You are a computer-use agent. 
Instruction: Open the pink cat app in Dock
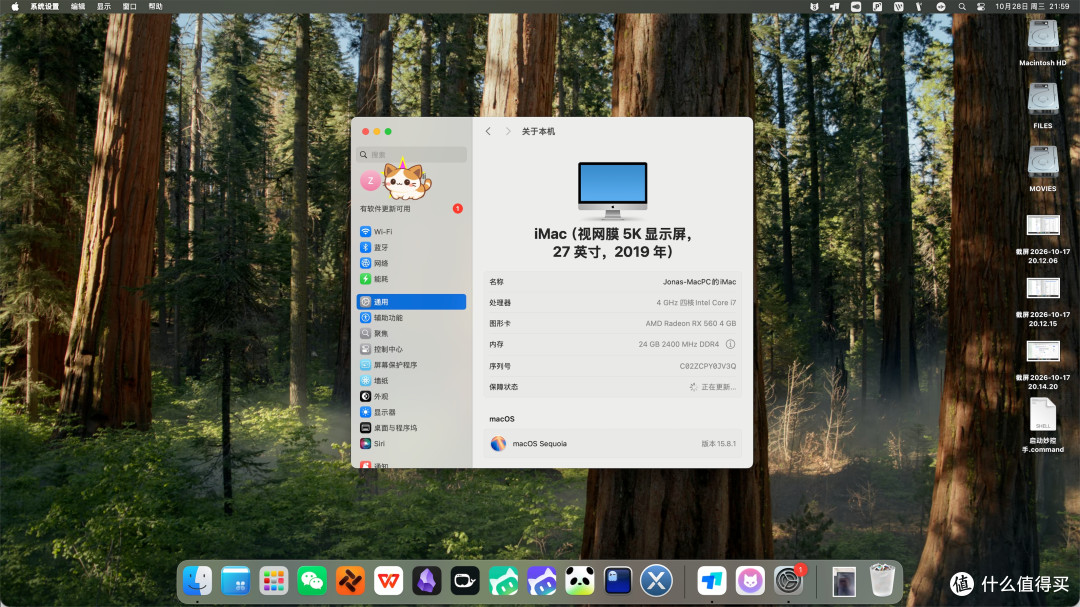pos(750,581)
